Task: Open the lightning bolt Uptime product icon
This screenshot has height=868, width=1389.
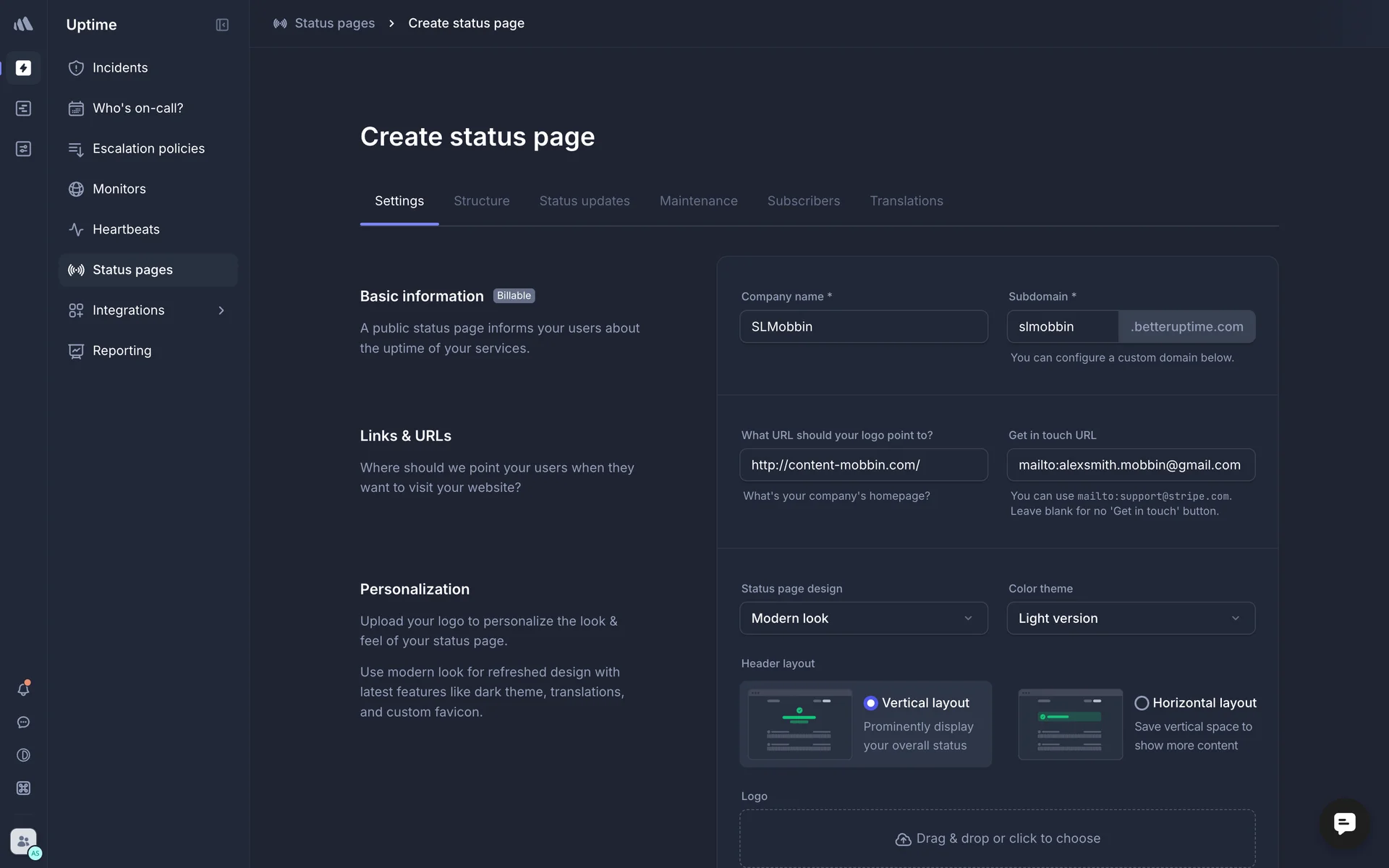Action: click(23, 68)
